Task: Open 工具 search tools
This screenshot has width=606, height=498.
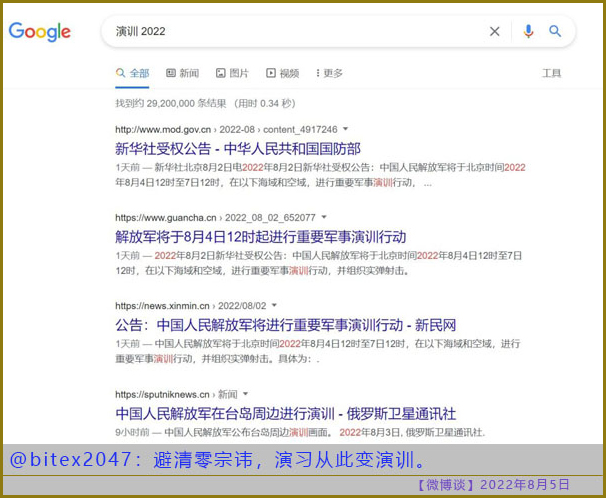Action: pos(552,73)
